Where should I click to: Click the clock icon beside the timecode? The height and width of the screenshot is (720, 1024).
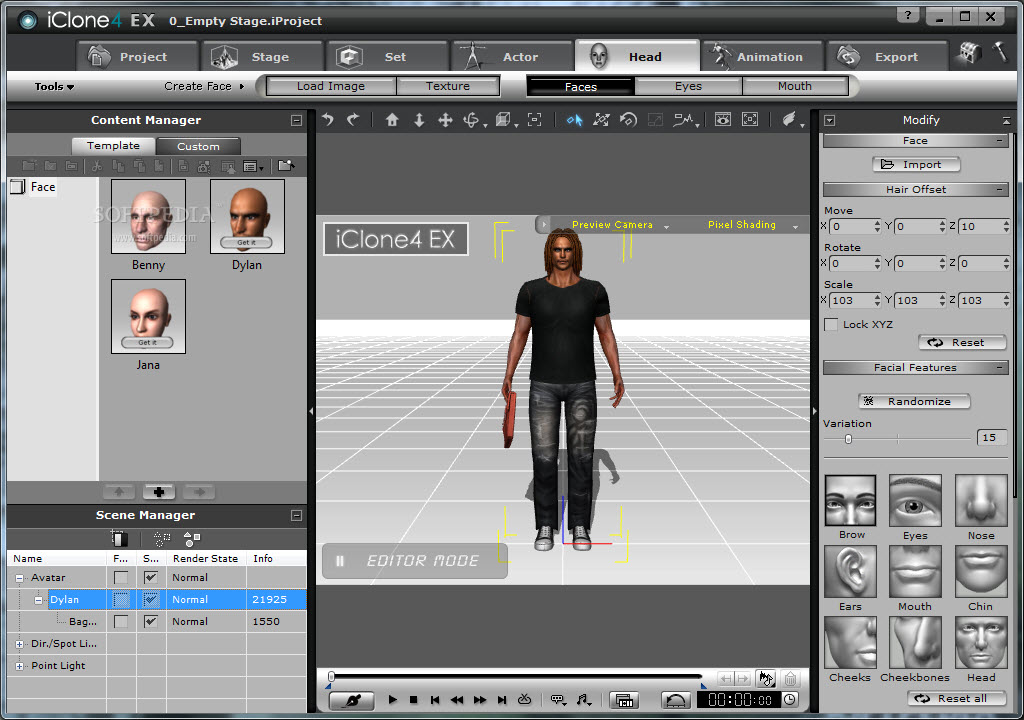coord(790,700)
